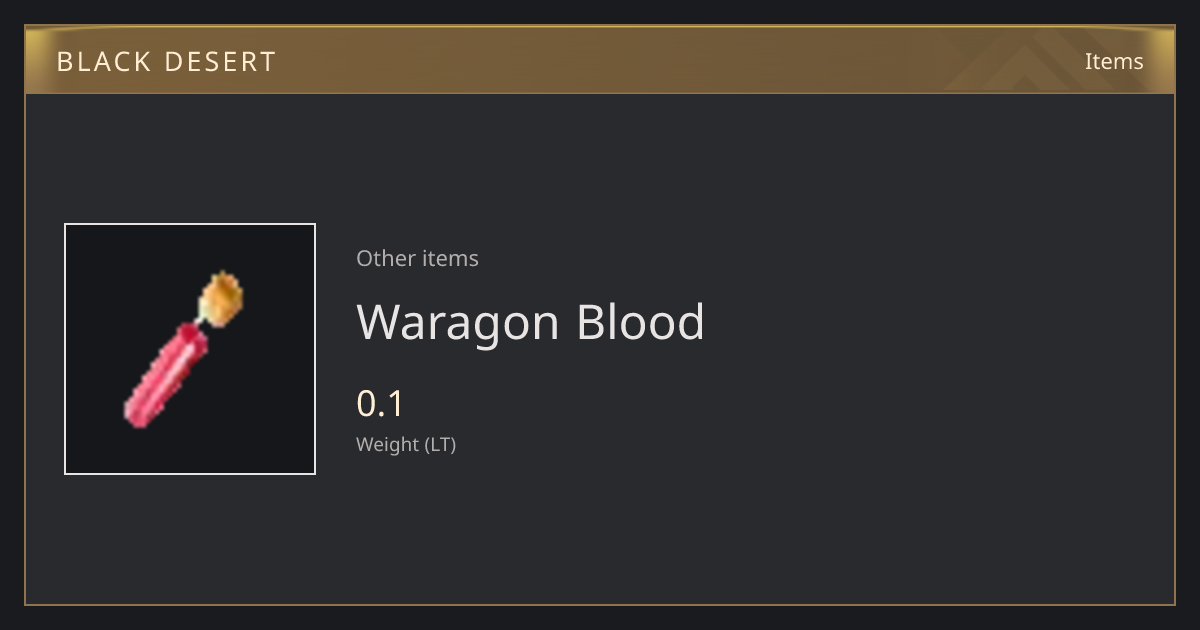This screenshot has width=1200, height=630.
Task: Click the word BLACK in the header
Action: (x=103, y=62)
